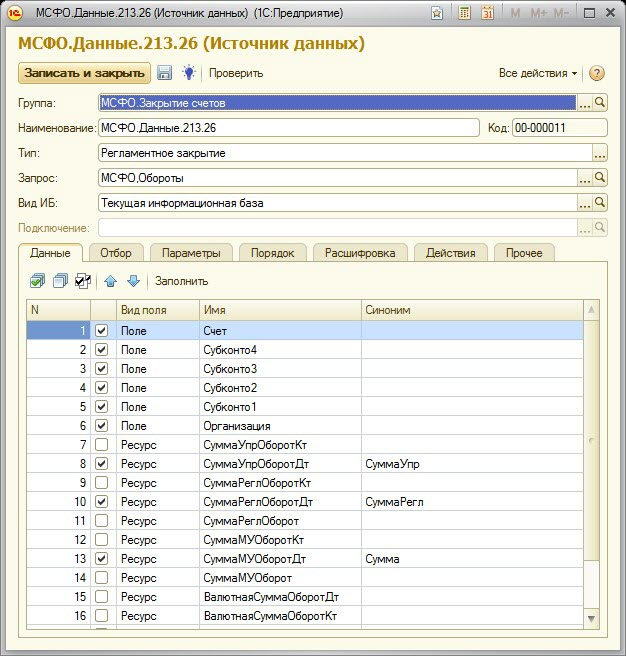This screenshot has height=656, width=626.
Task: Open help with the question mark icon
Action: click(x=597, y=73)
